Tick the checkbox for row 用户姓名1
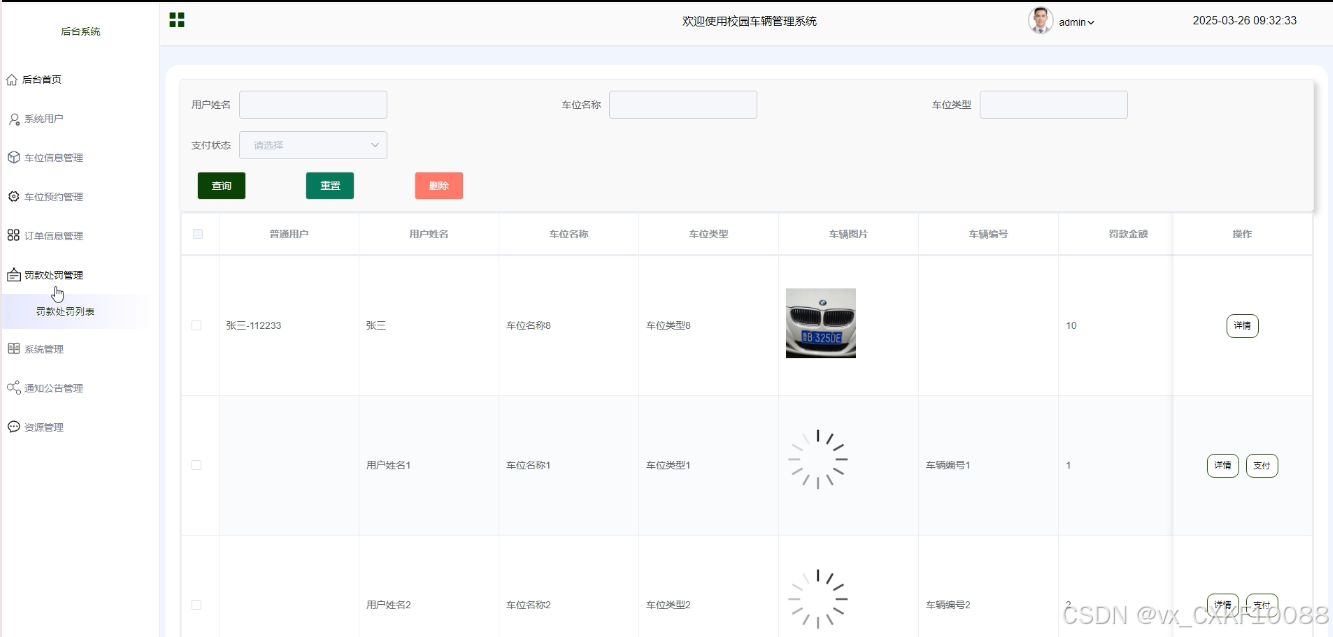Image resolution: width=1333 pixels, height=637 pixels. 196,465
